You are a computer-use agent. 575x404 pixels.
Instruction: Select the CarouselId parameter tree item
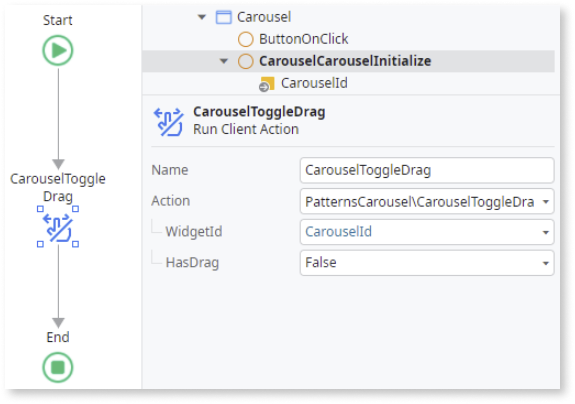click(314, 83)
